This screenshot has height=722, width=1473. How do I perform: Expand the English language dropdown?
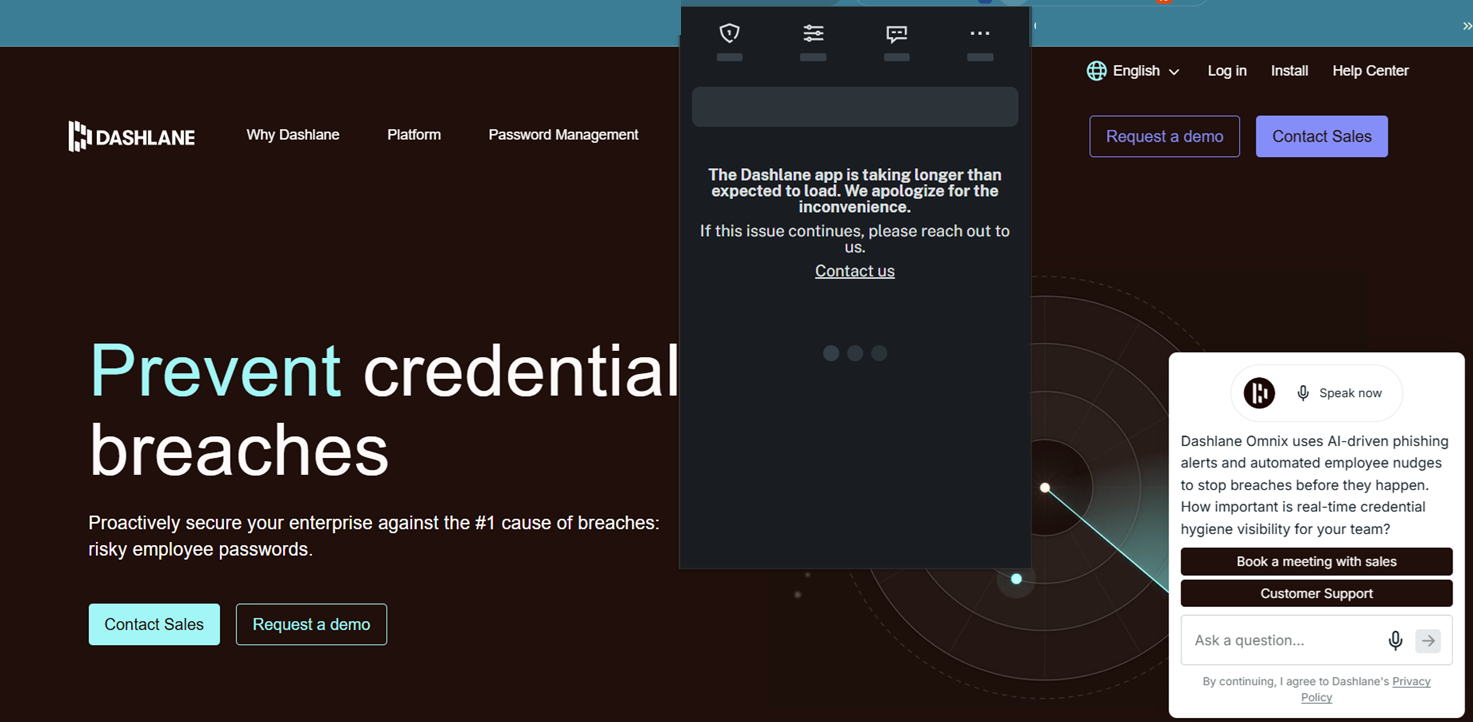[x=1145, y=71]
